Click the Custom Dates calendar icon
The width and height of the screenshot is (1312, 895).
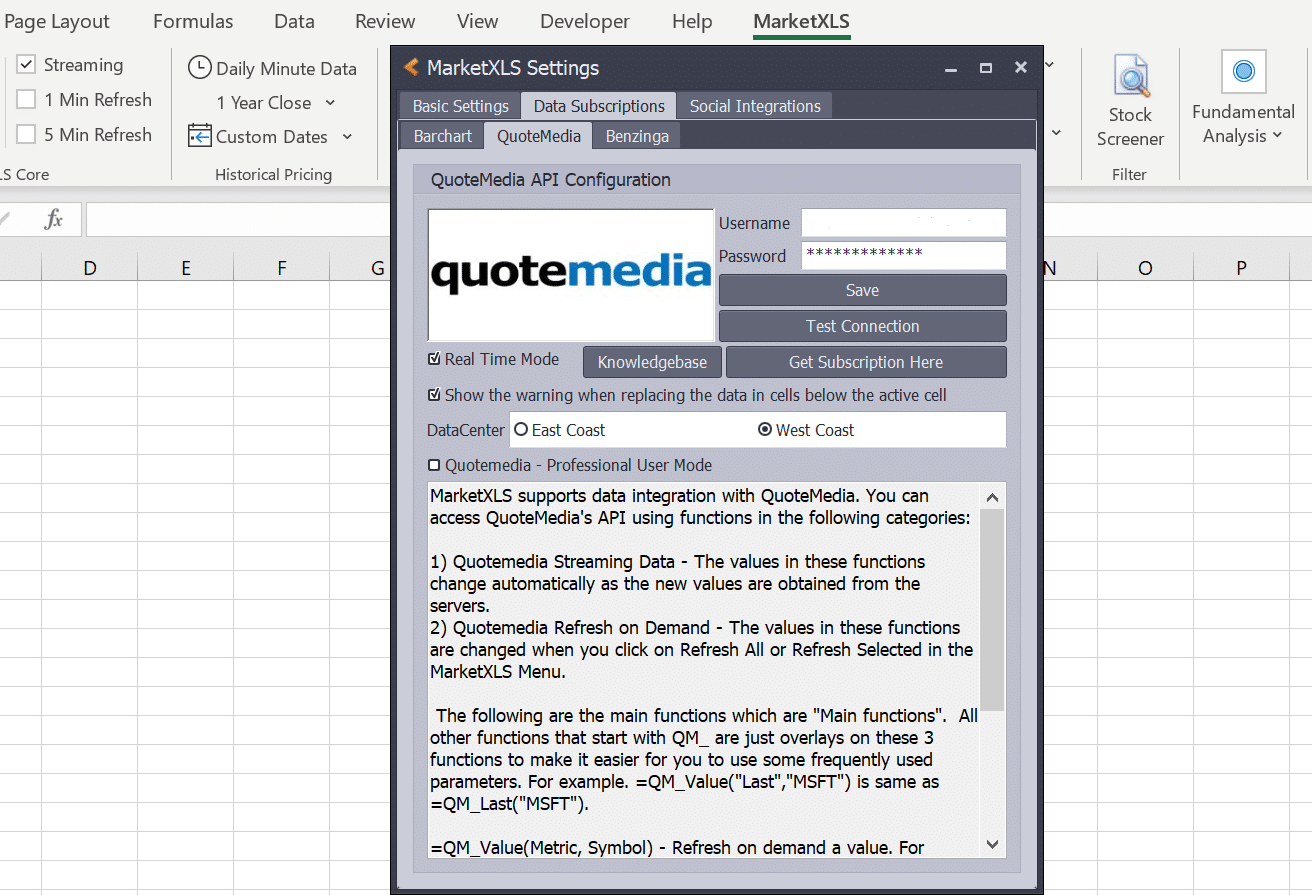pos(200,136)
